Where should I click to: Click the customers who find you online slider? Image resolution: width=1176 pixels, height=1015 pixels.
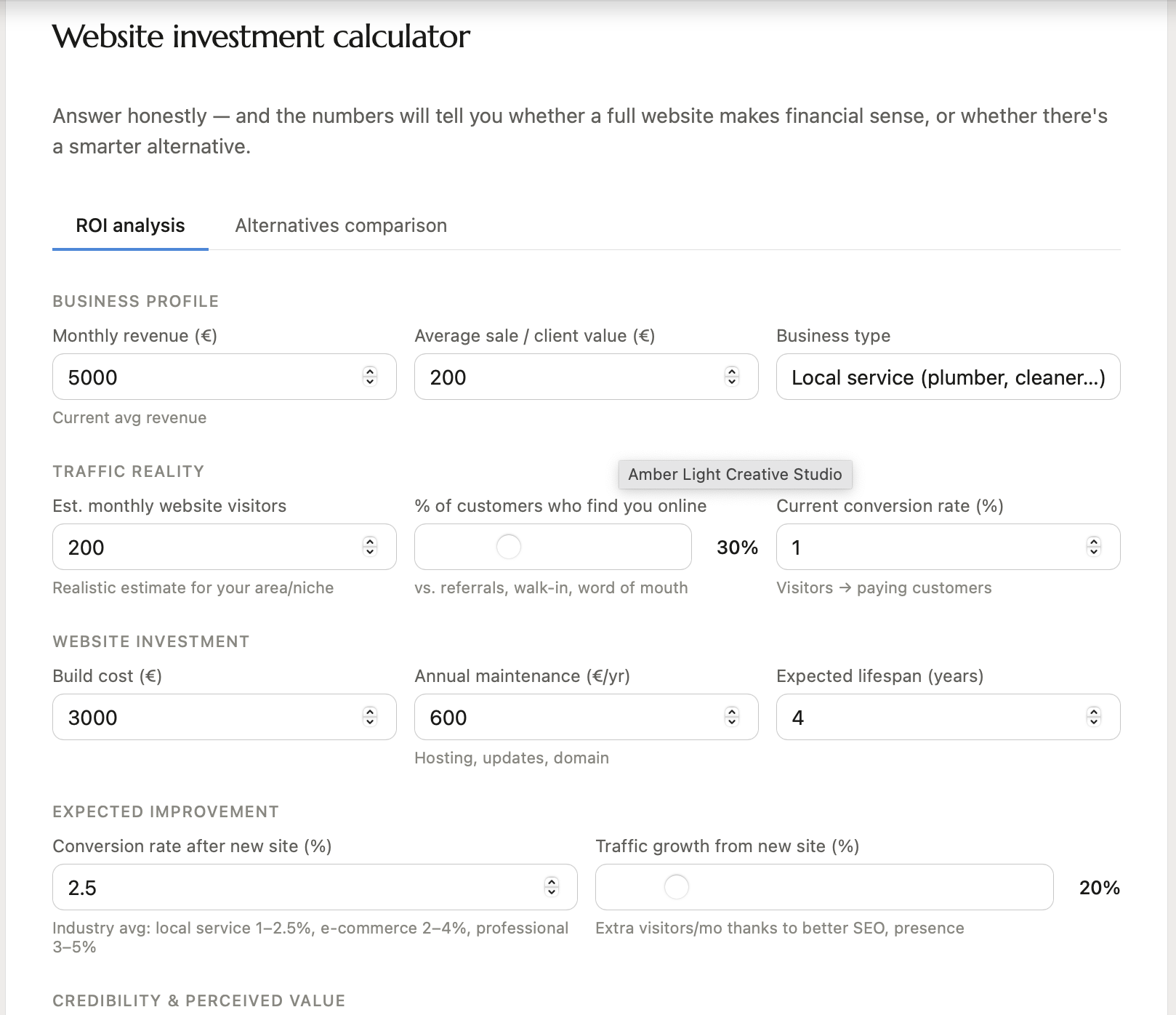coord(552,547)
